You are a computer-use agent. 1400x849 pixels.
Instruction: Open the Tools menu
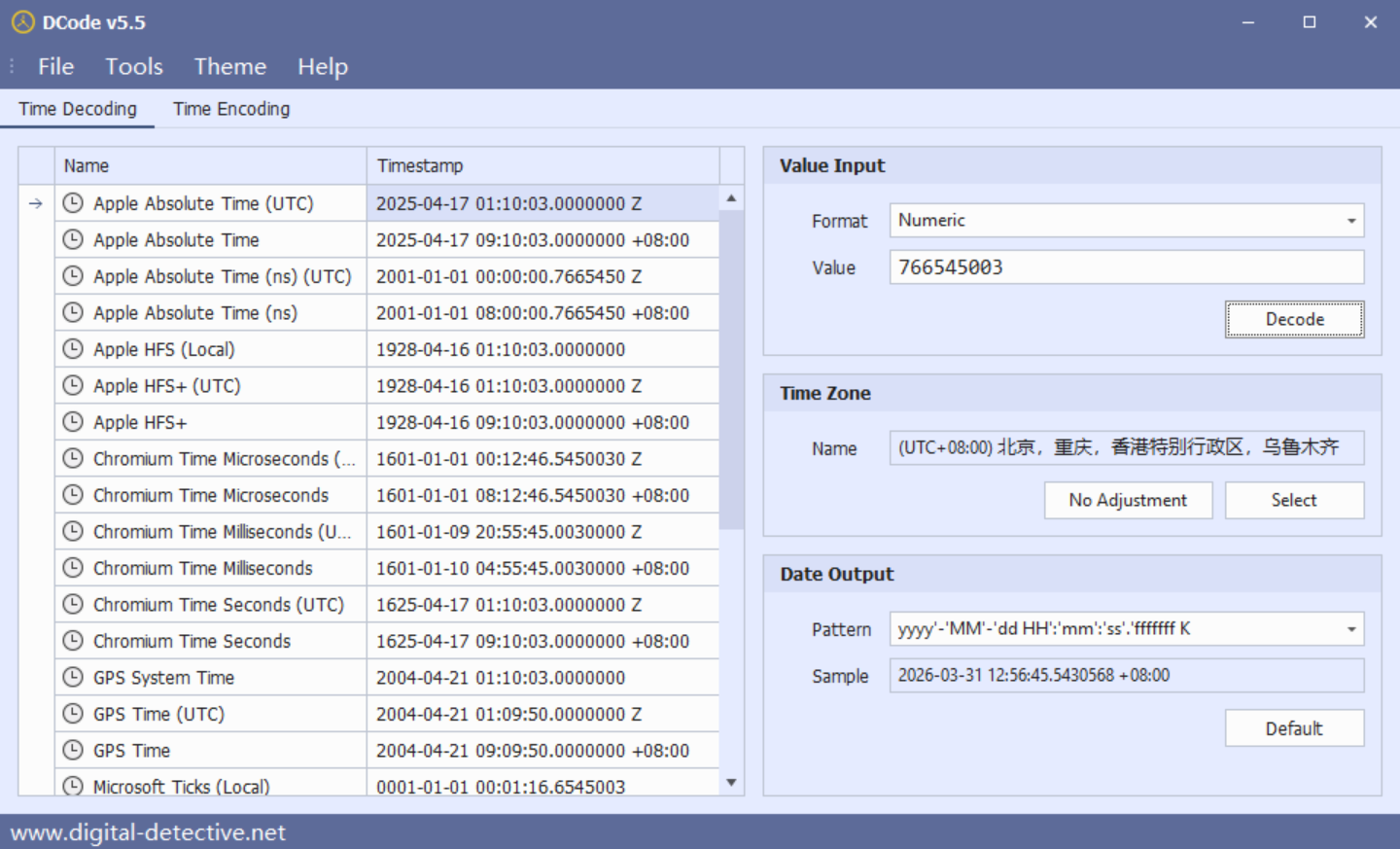[134, 66]
